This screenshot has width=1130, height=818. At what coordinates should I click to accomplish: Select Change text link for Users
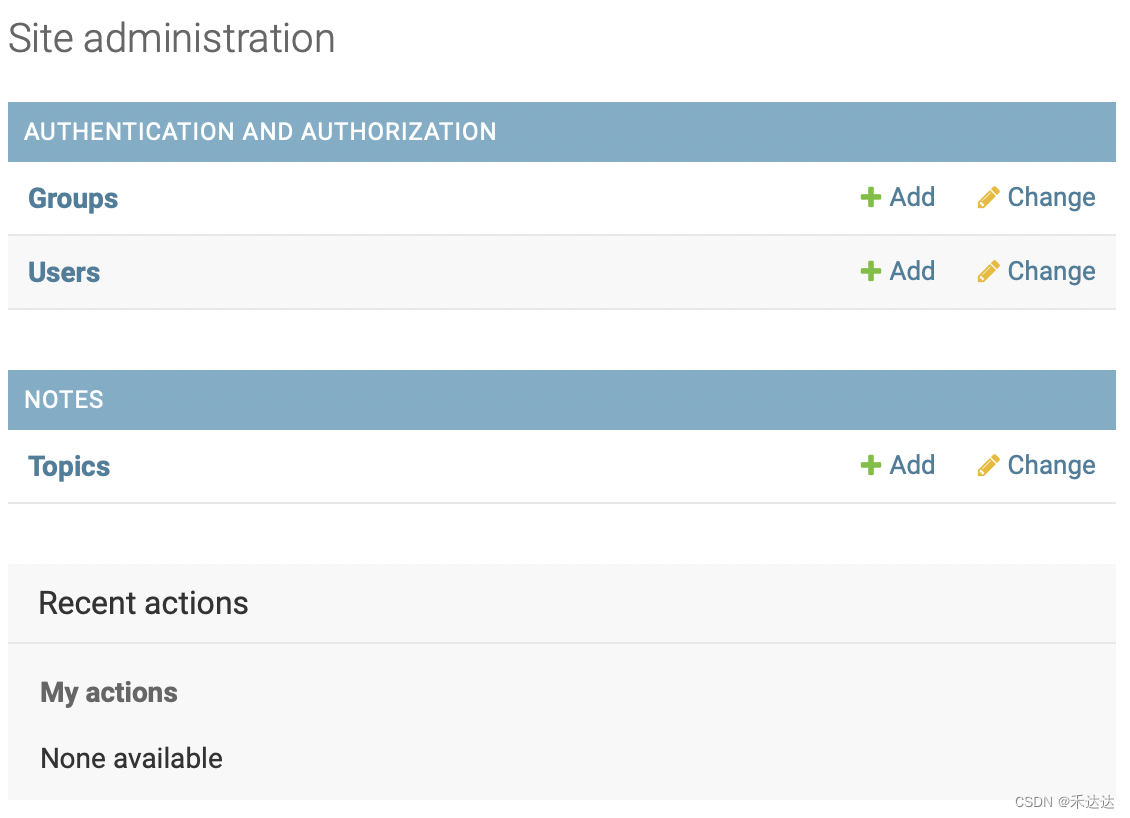(1051, 272)
